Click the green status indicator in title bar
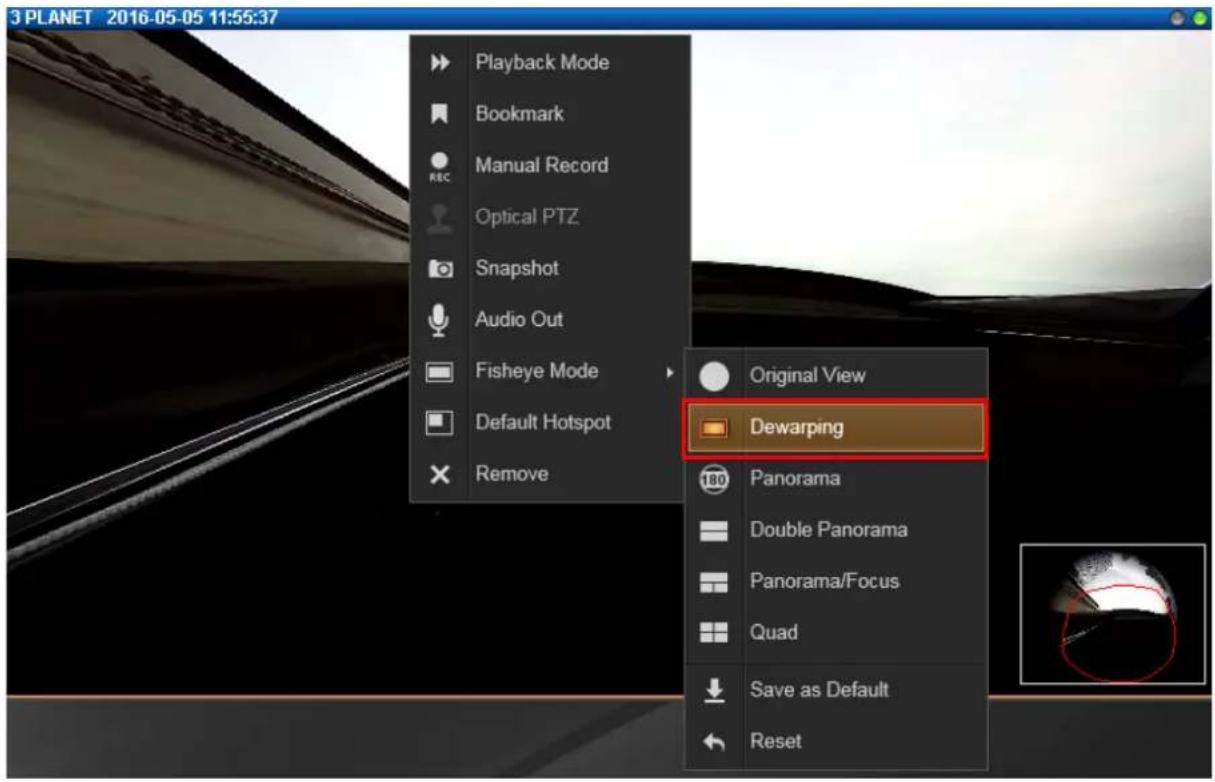This screenshot has height=782, width=1215. click(1200, 18)
